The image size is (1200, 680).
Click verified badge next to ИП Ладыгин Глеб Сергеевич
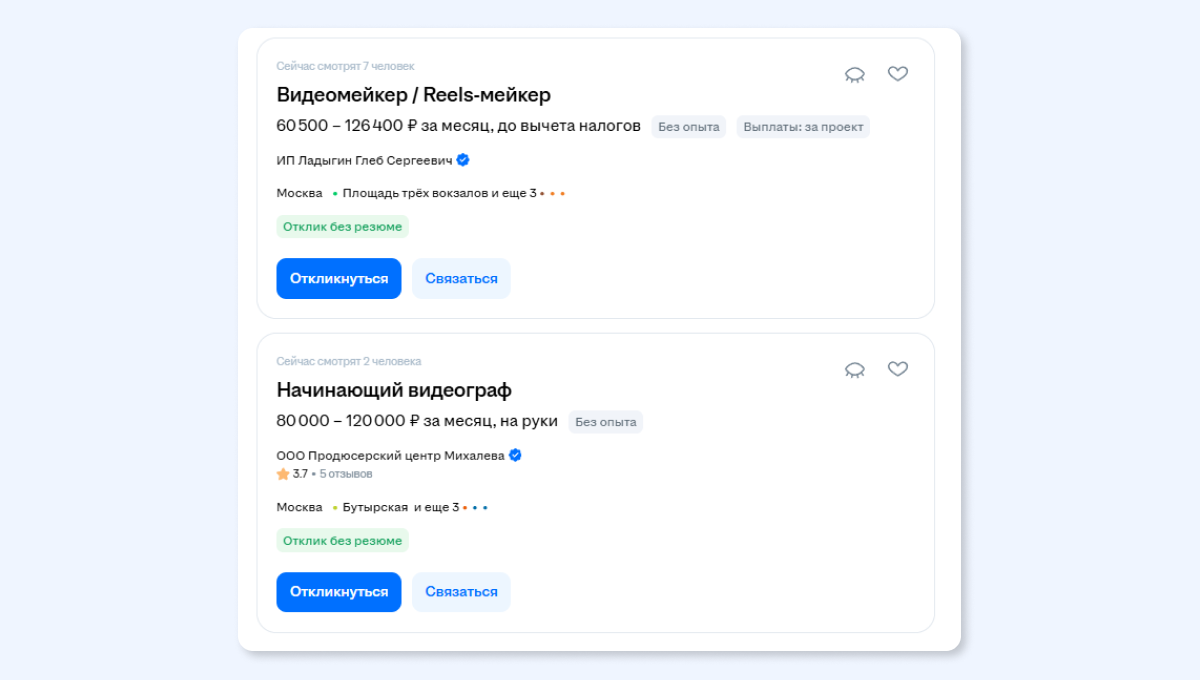coord(463,160)
